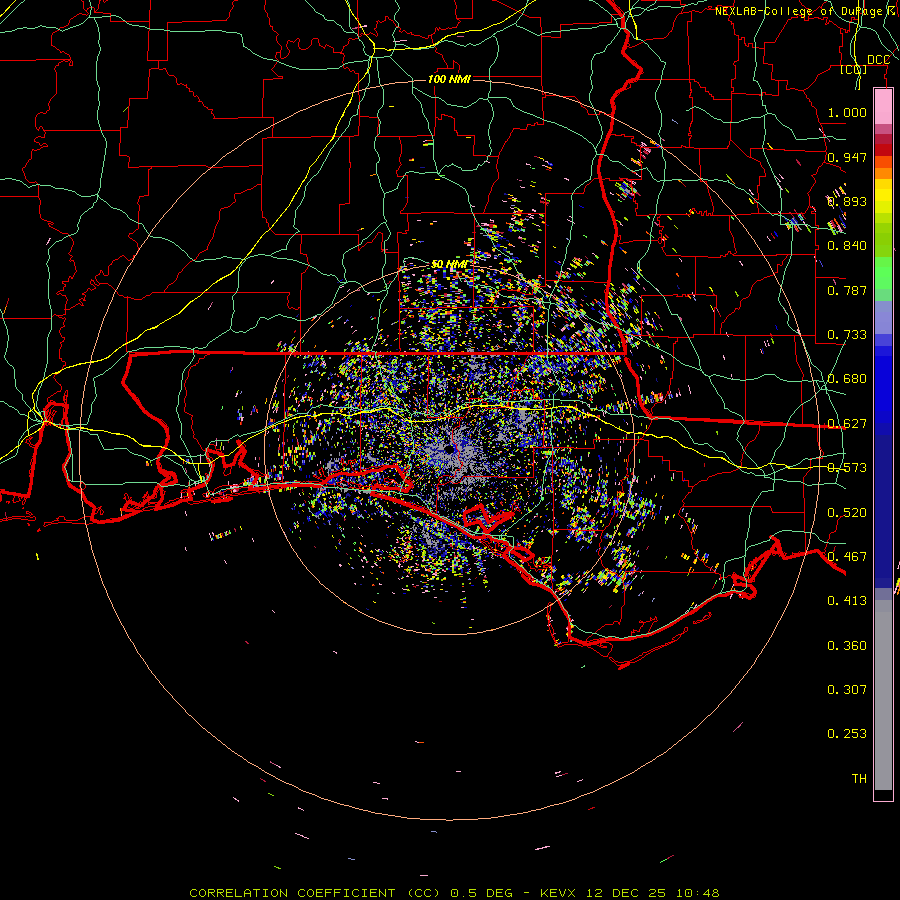Click the 0.787 legend value

(847, 290)
